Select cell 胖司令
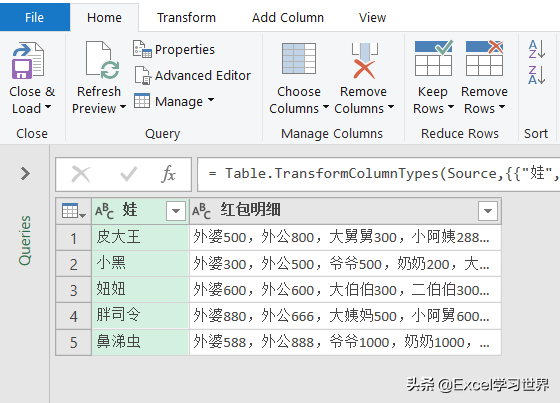The width and height of the screenshot is (560, 403). [x=140, y=316]
